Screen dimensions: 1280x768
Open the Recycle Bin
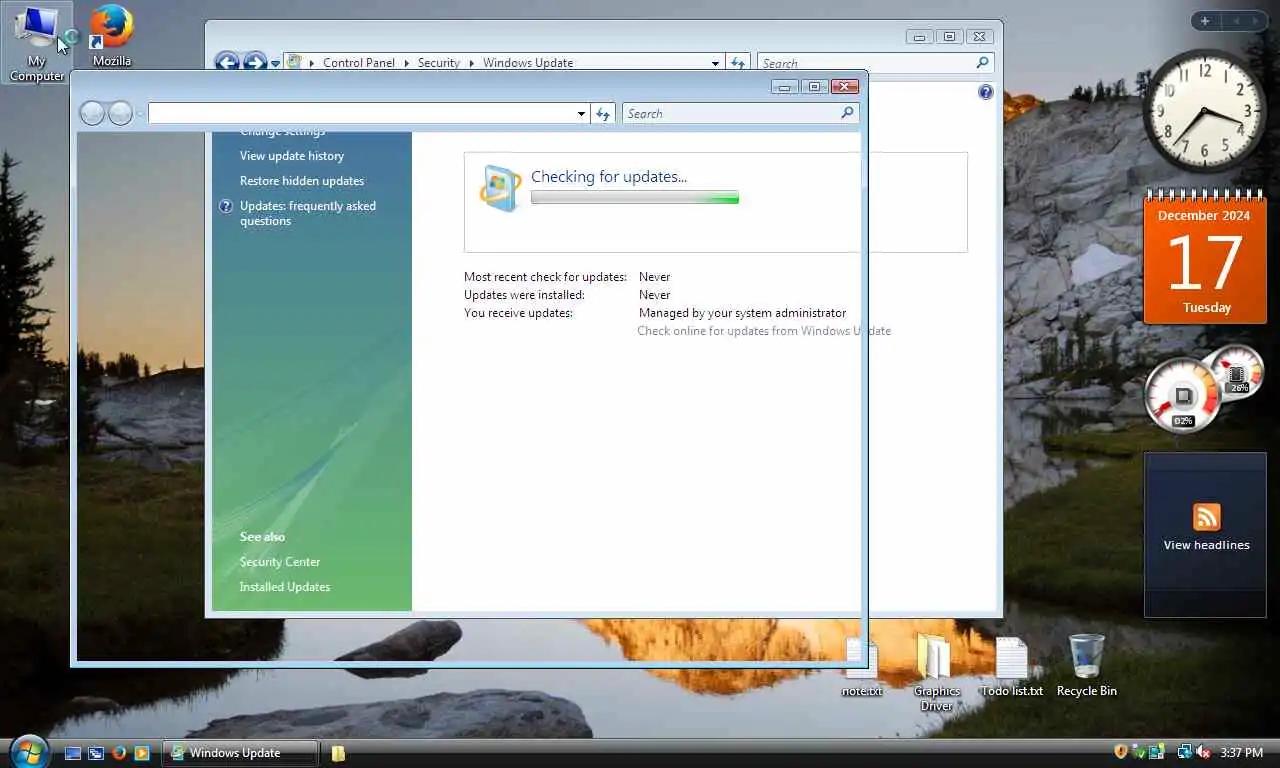pos(1086,666)
